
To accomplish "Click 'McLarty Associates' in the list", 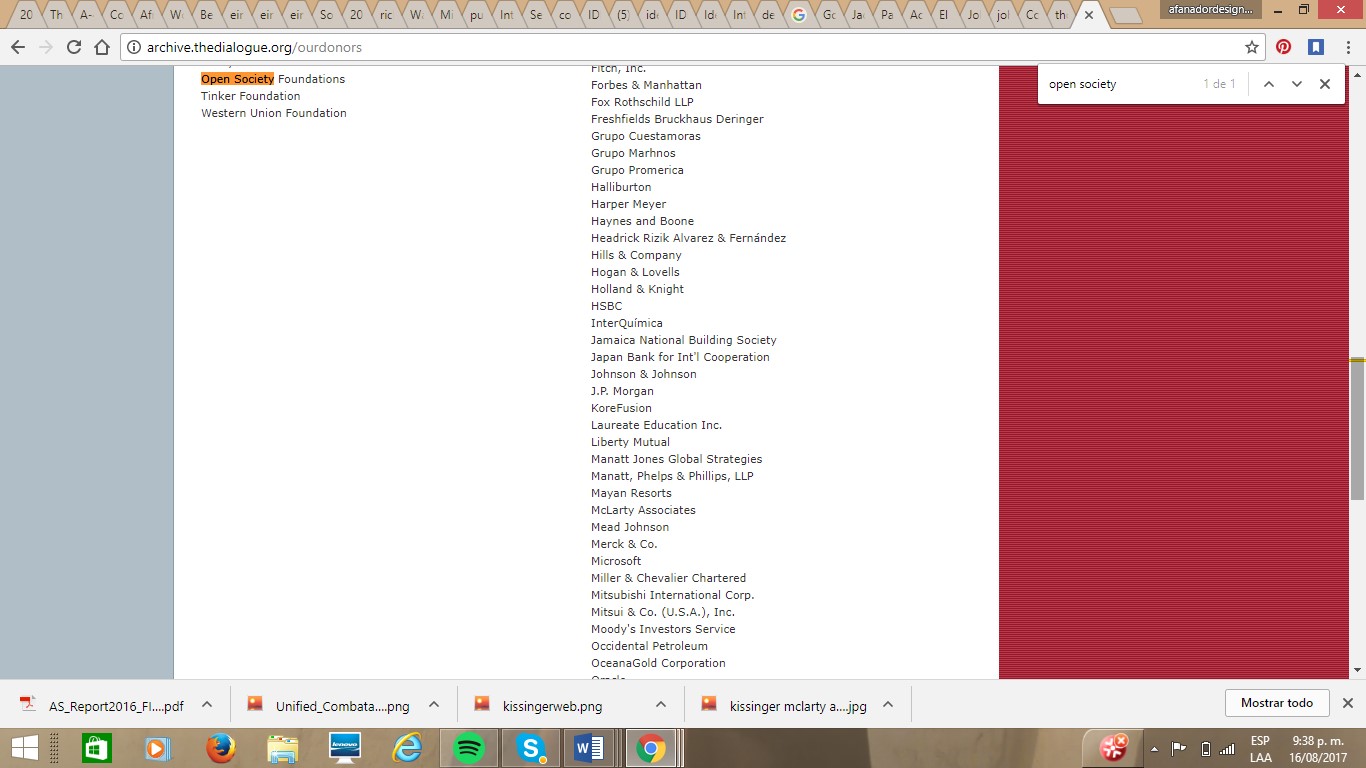I will 643,510.
